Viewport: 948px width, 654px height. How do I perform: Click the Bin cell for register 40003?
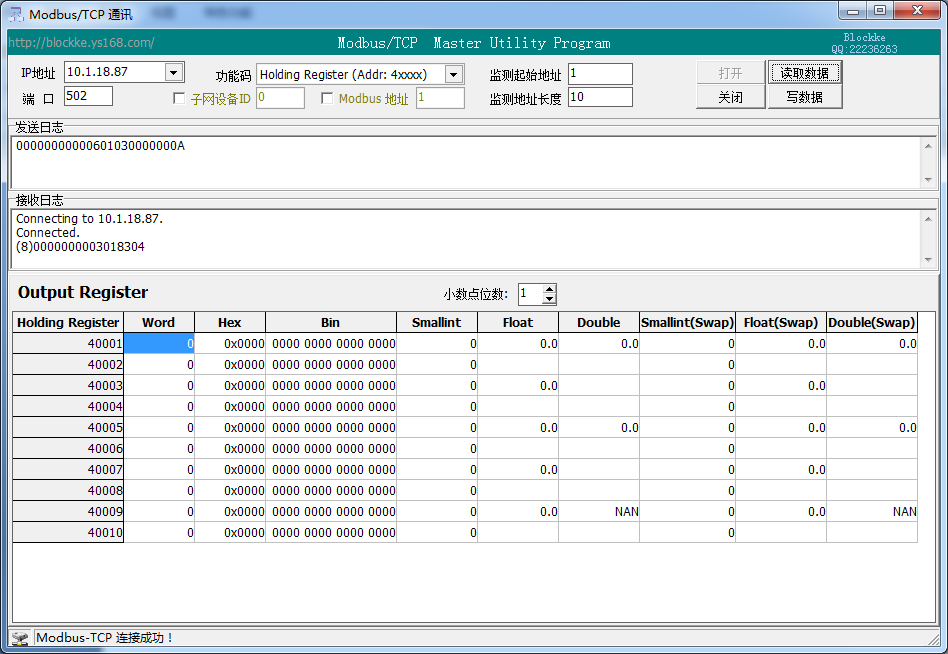(x=331, y=386)
